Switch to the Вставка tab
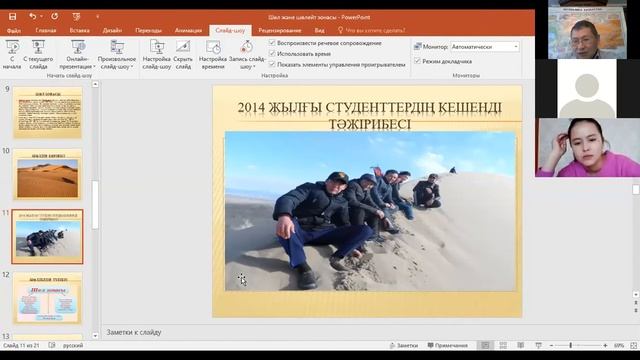The image size is (640, 360). [79, 30]
